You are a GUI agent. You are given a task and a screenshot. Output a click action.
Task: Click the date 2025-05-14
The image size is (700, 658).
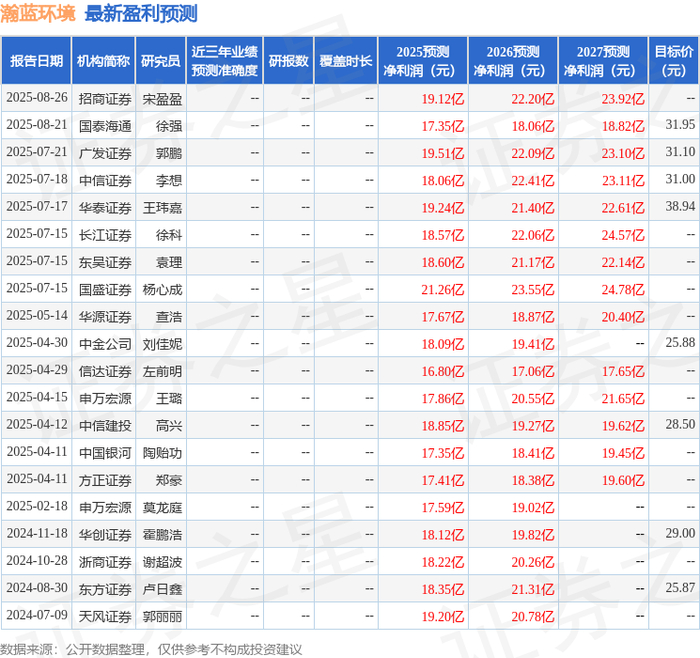[x=37, y=316]
